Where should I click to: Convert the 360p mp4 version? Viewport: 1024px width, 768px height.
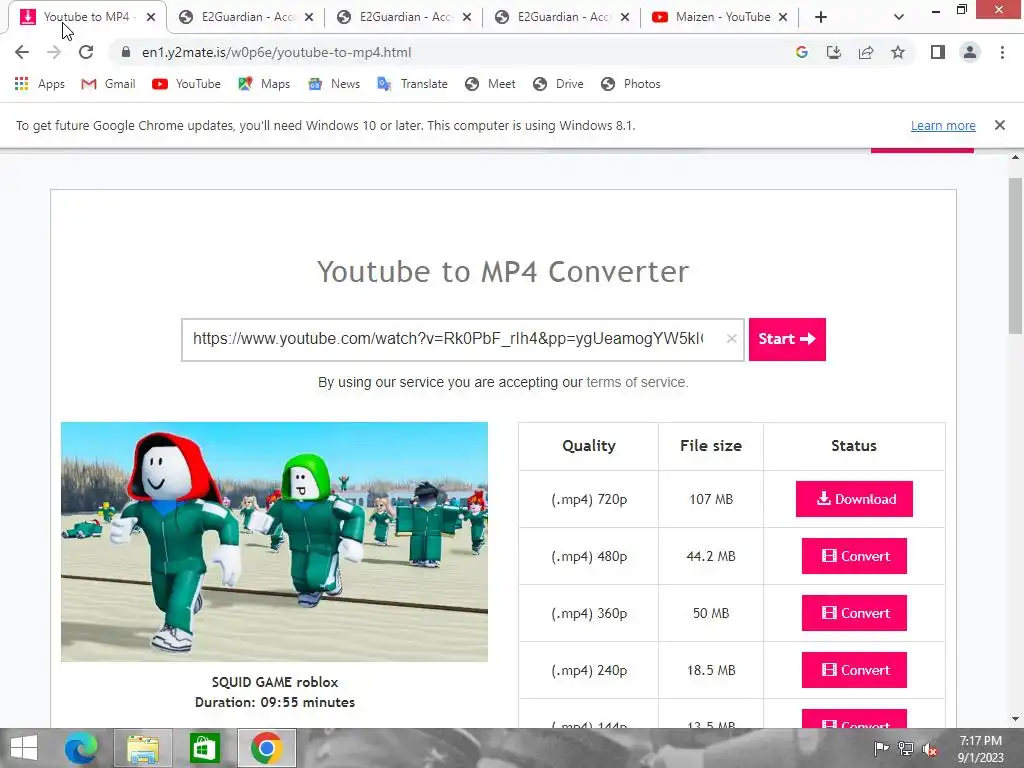854,613
